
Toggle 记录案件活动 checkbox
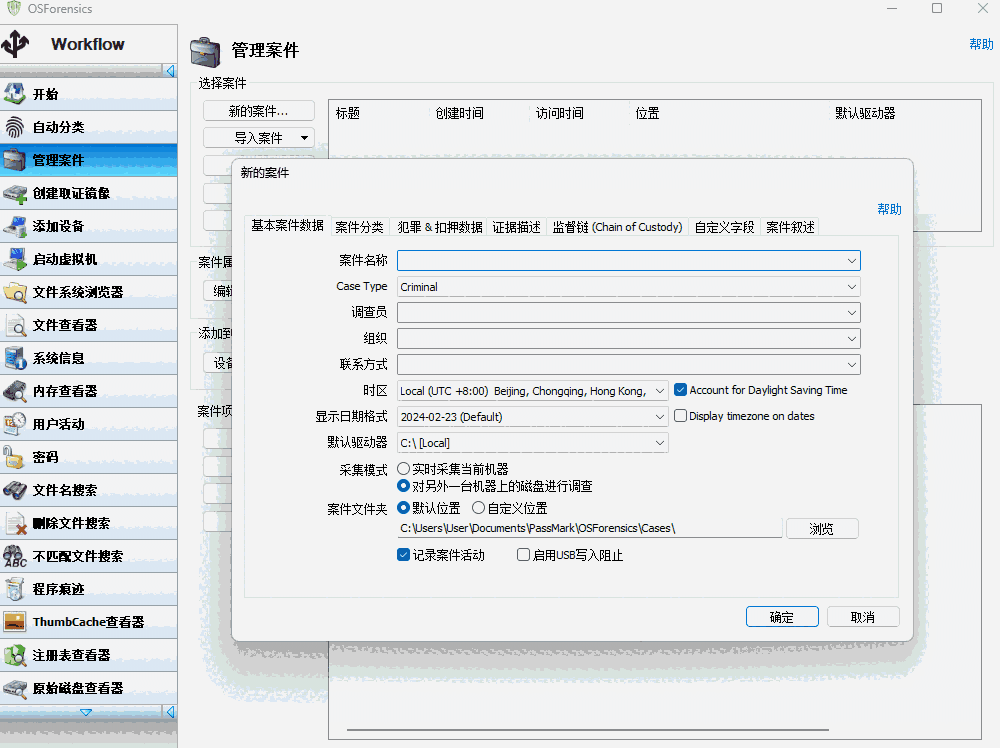tap(403, 555)
